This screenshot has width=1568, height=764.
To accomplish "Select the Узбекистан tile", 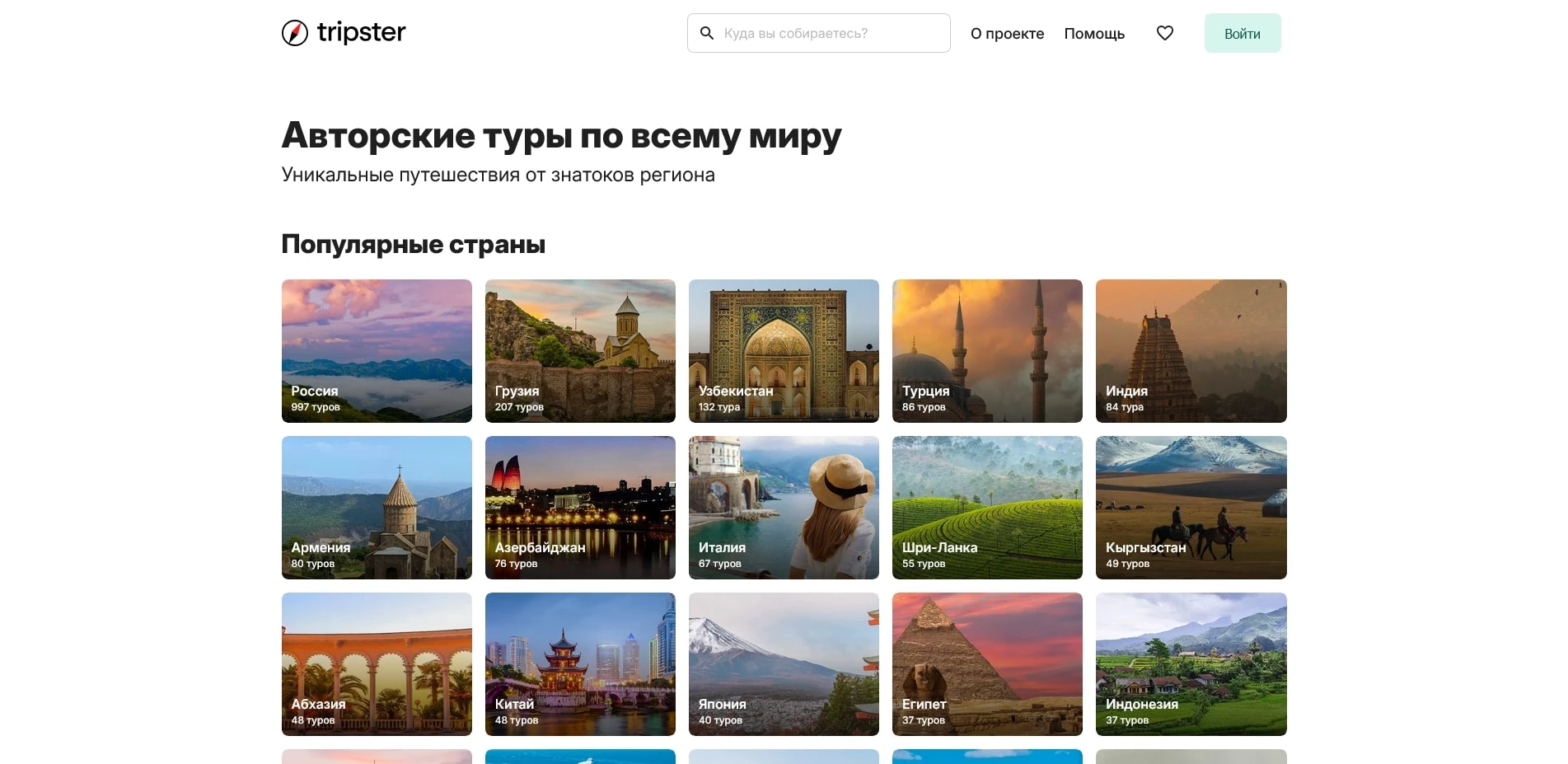I will tap(784, 351).
